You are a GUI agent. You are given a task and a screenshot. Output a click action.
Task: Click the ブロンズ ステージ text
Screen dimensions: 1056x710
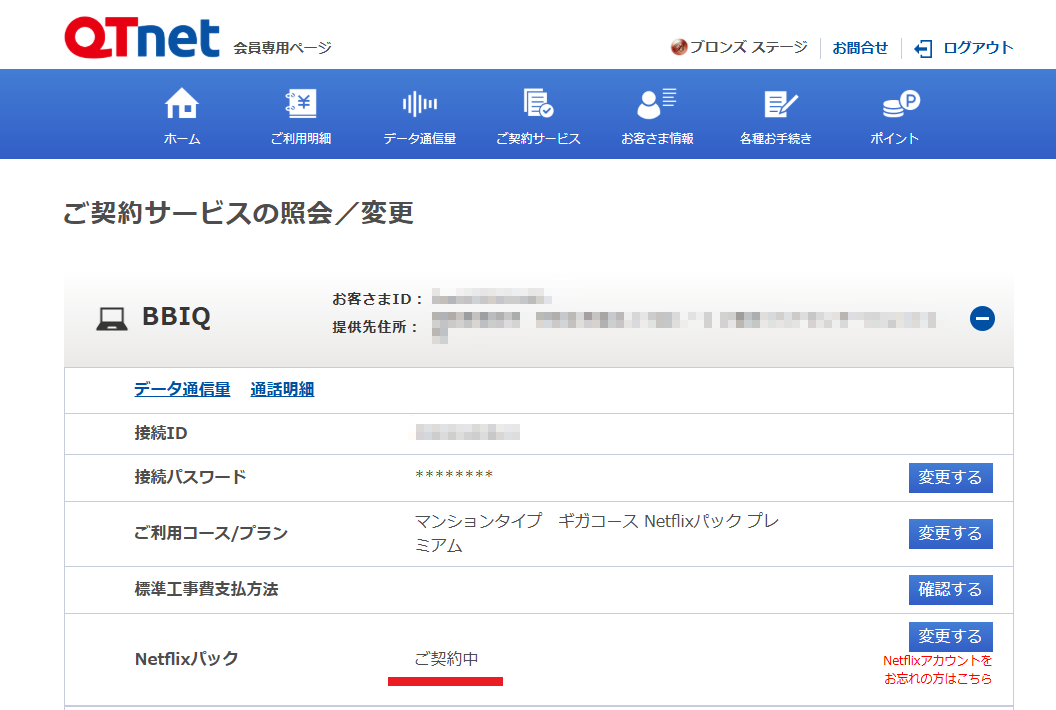click(748, 47)
